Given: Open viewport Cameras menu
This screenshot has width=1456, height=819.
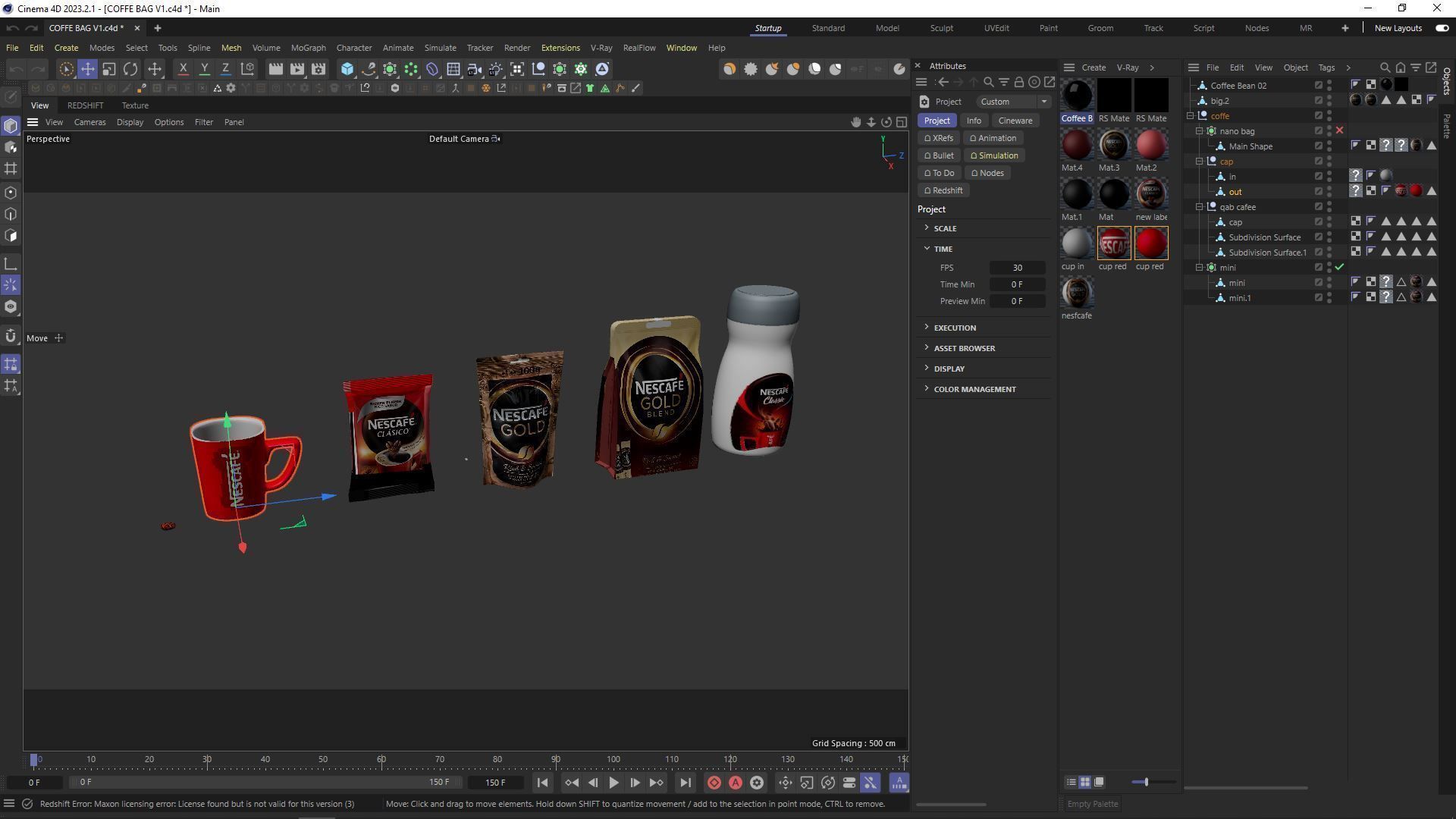Looking at the screenshot, I should click(x=89, y=122).
